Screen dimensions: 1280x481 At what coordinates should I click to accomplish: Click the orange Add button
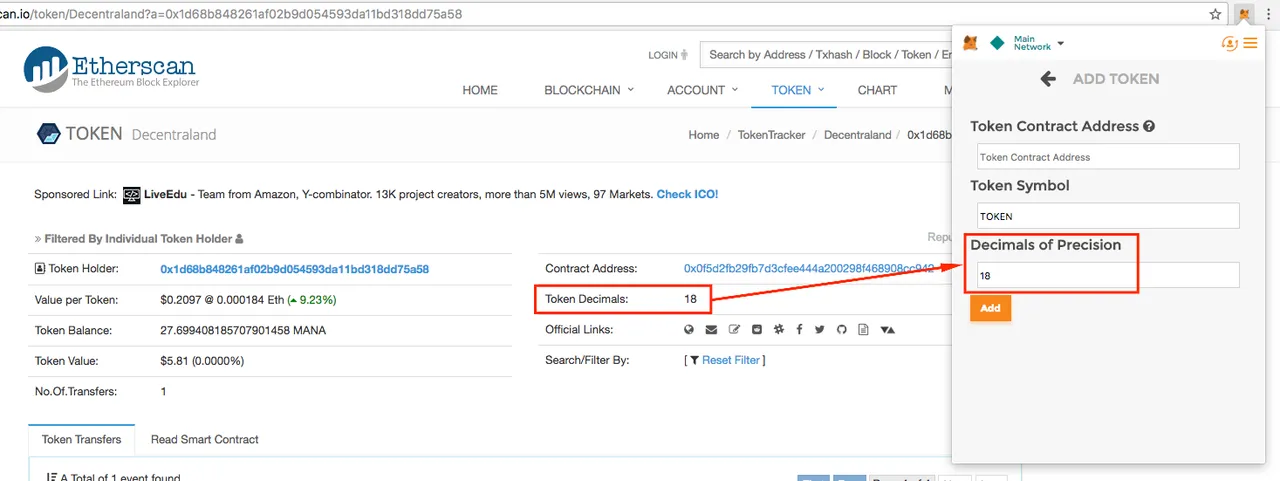[990, 308]
